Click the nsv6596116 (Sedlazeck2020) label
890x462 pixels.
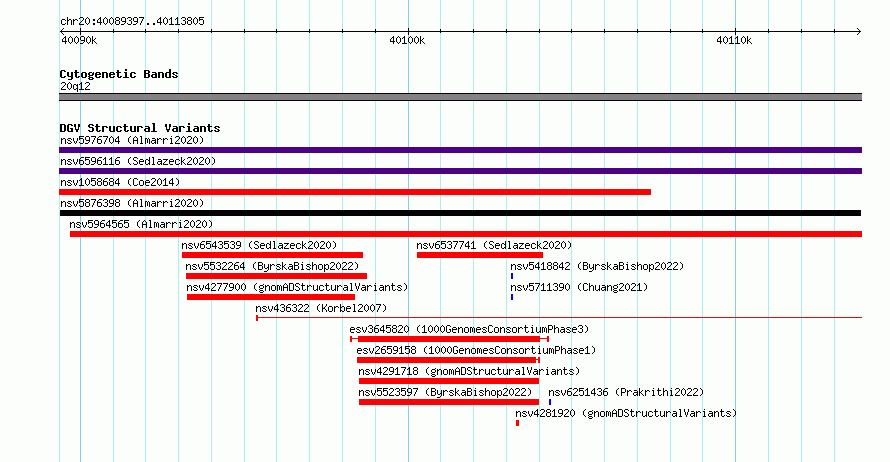click(x=138, y=161)
